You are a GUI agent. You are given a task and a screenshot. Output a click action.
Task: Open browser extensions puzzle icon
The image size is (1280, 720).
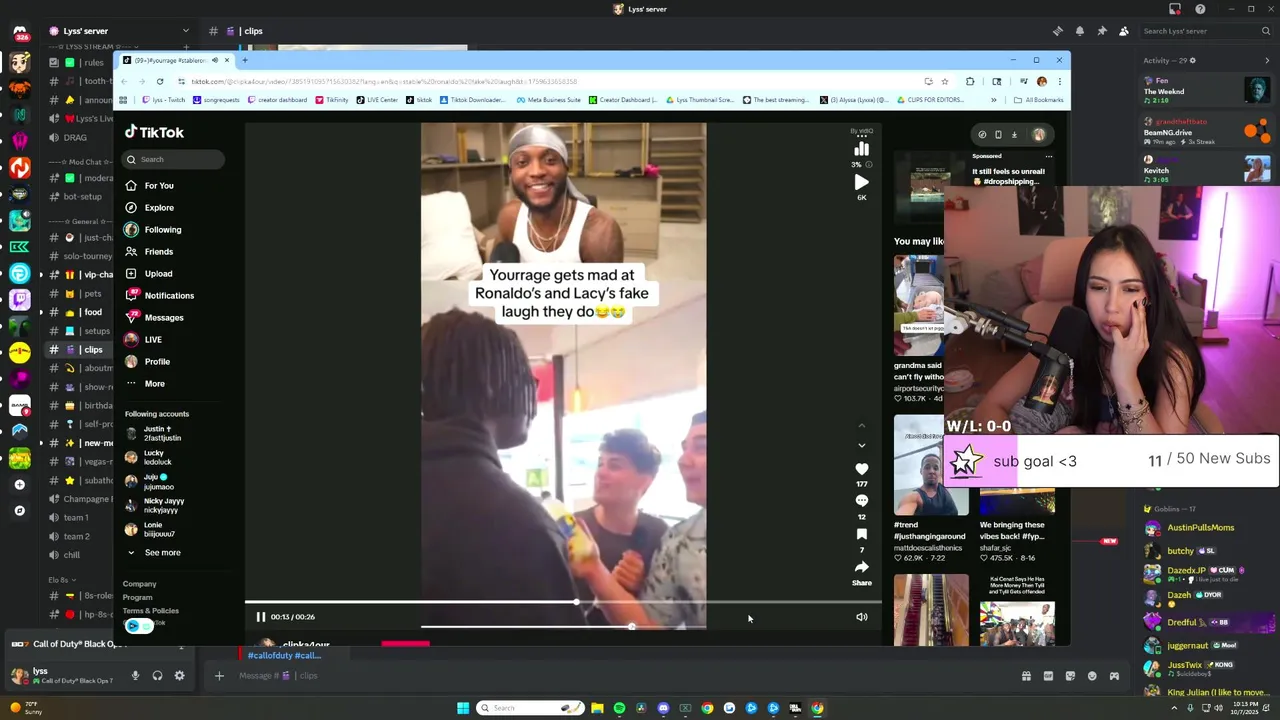(x=970, y=81)
